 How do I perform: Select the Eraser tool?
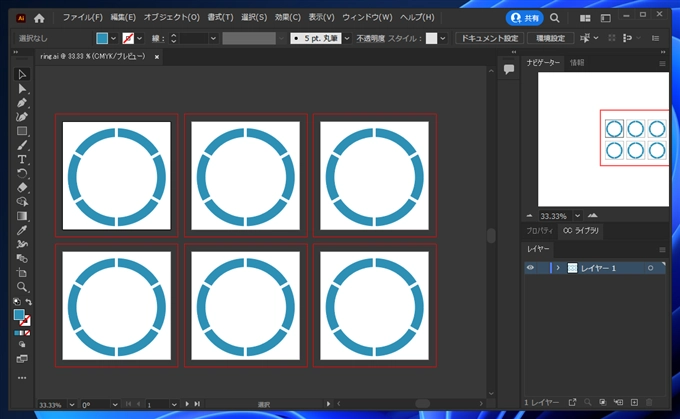point(22,187)
